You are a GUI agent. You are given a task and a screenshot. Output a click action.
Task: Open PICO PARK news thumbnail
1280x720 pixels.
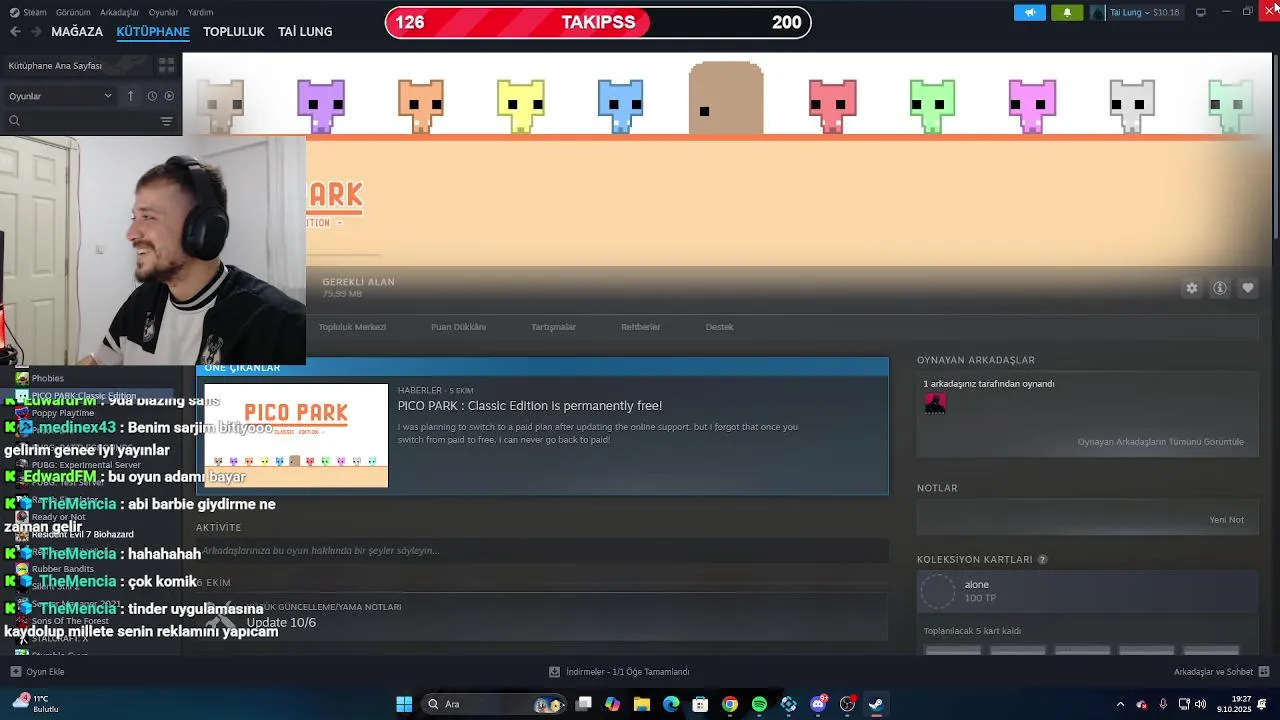tap(296, 435)
